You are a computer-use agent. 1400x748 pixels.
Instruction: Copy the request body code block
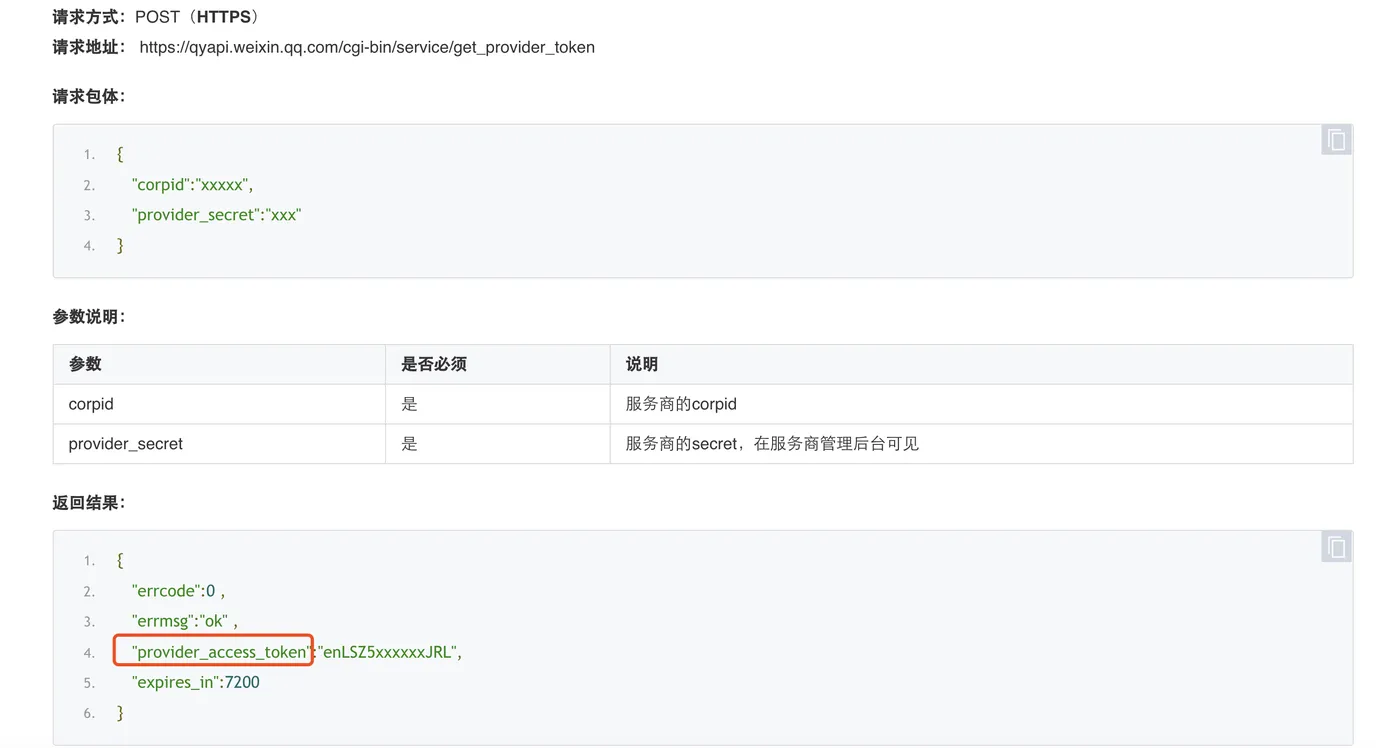tap(1336, 140)
